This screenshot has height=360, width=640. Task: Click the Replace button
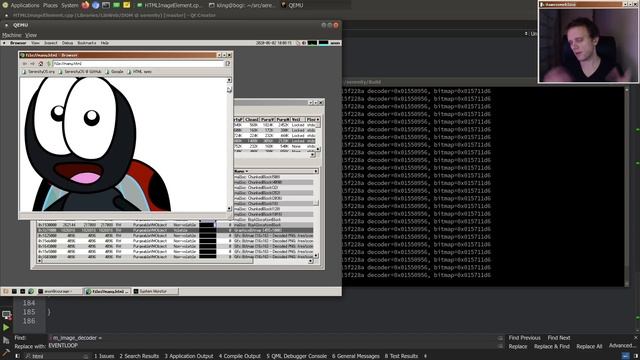518,347
